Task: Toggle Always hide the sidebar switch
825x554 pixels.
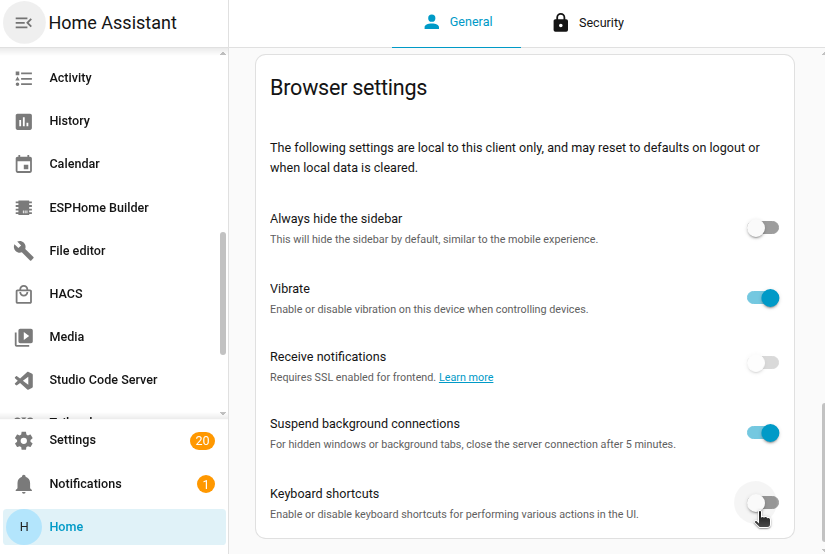Action: (762, 228)
